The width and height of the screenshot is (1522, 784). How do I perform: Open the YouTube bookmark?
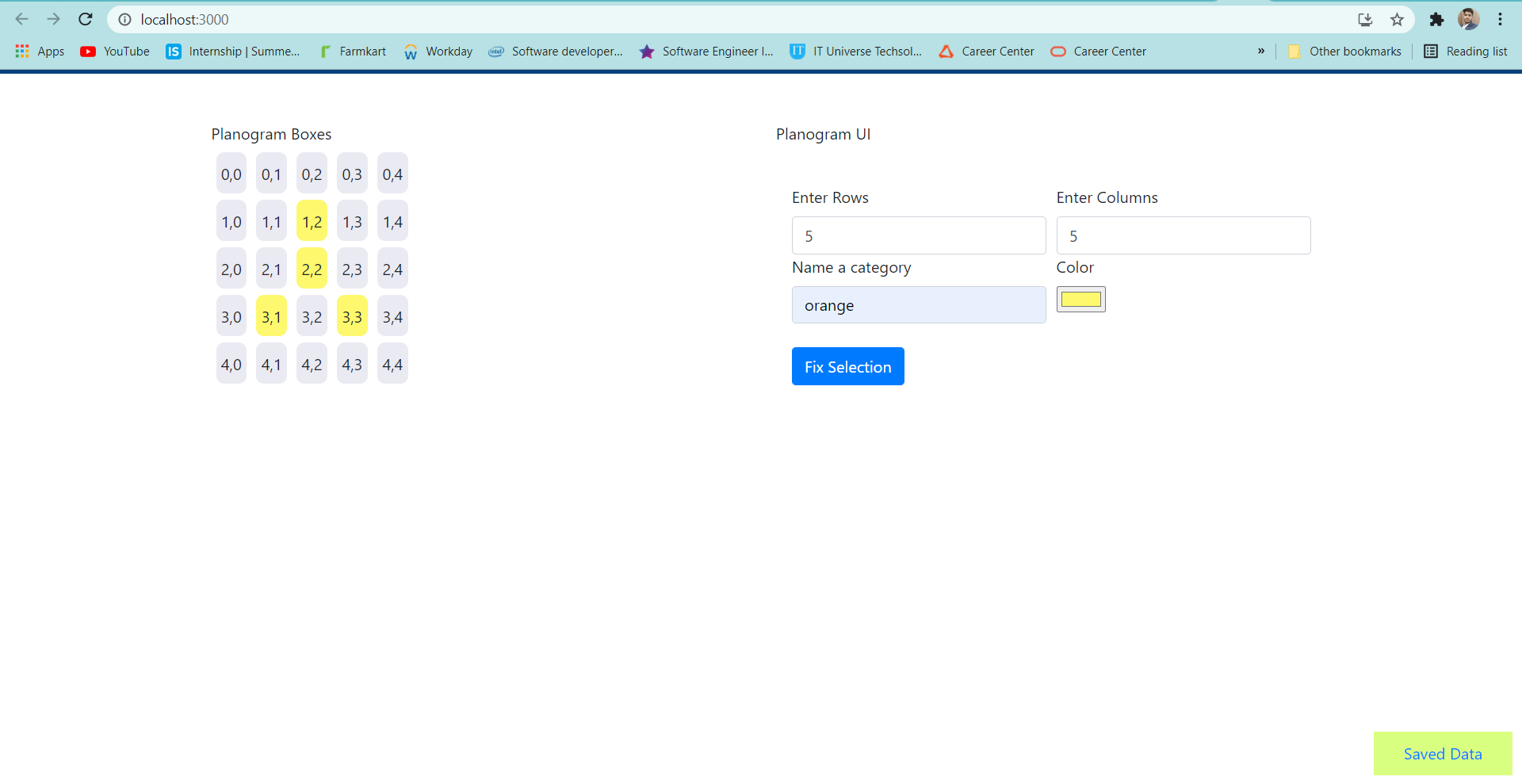pyautogui.click(x=114, y=51)
